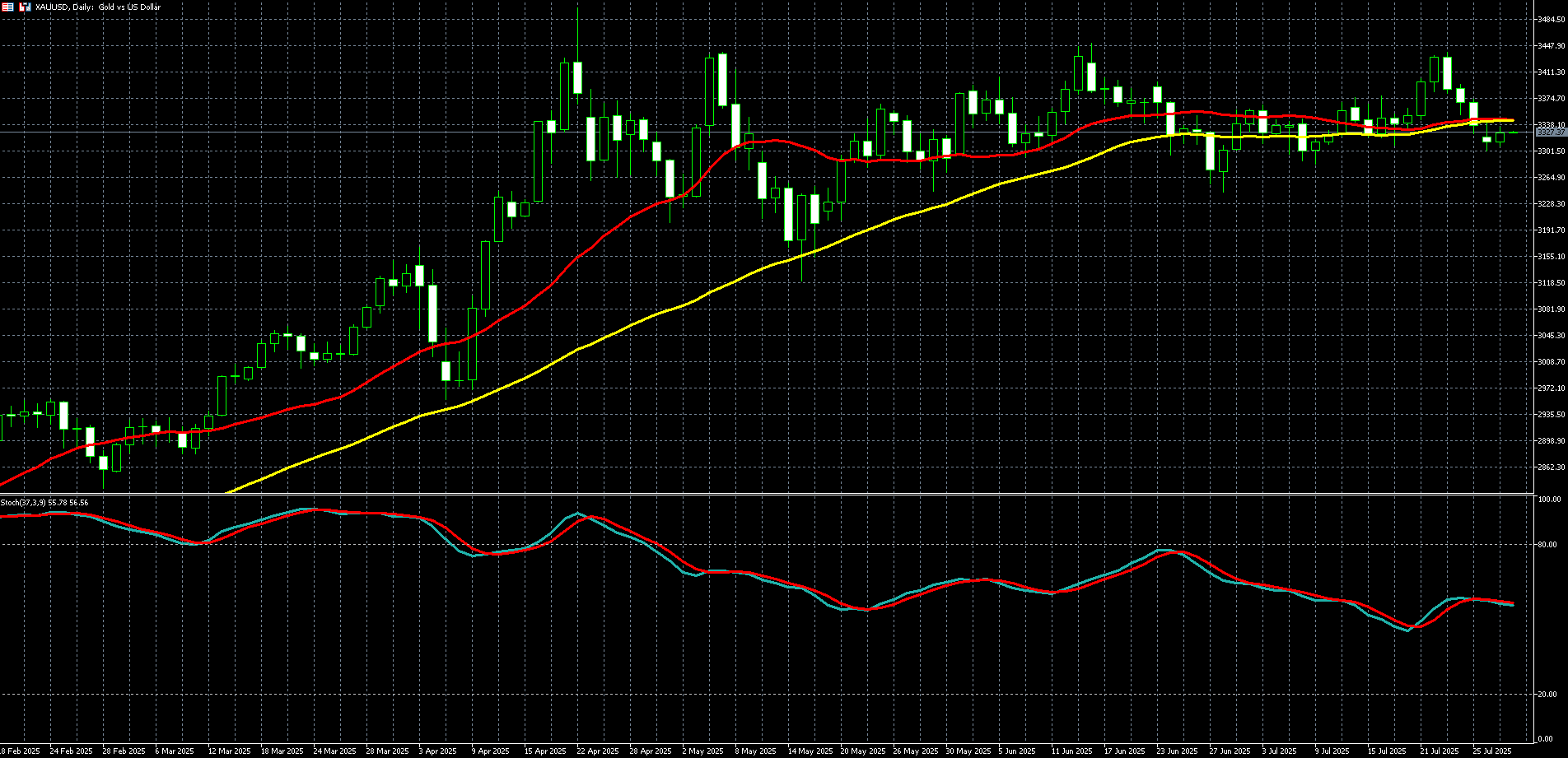
Task: Click the 3228.30 price scale label
Action: [x=1551, y=204]
